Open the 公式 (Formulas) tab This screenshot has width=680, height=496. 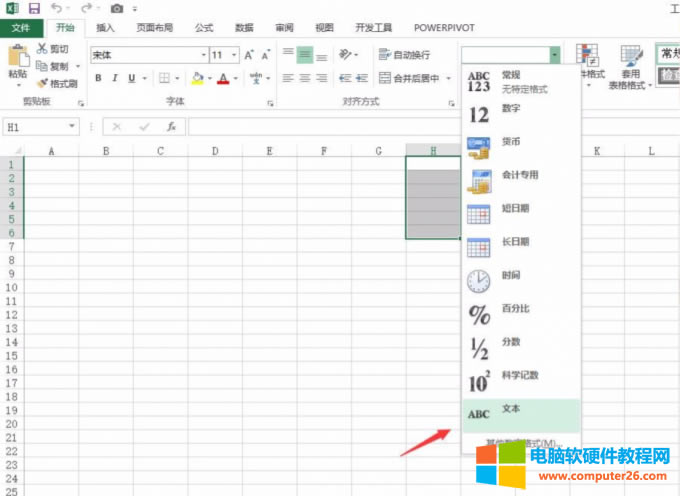(x=204, y=28)
